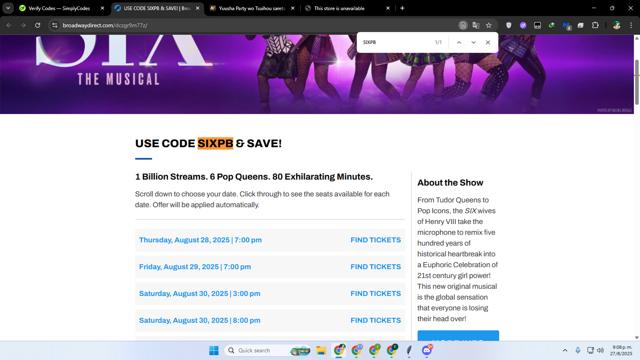Go to next find result
The width and height of the screenshot is (640, 360).
tap(473, 42)
